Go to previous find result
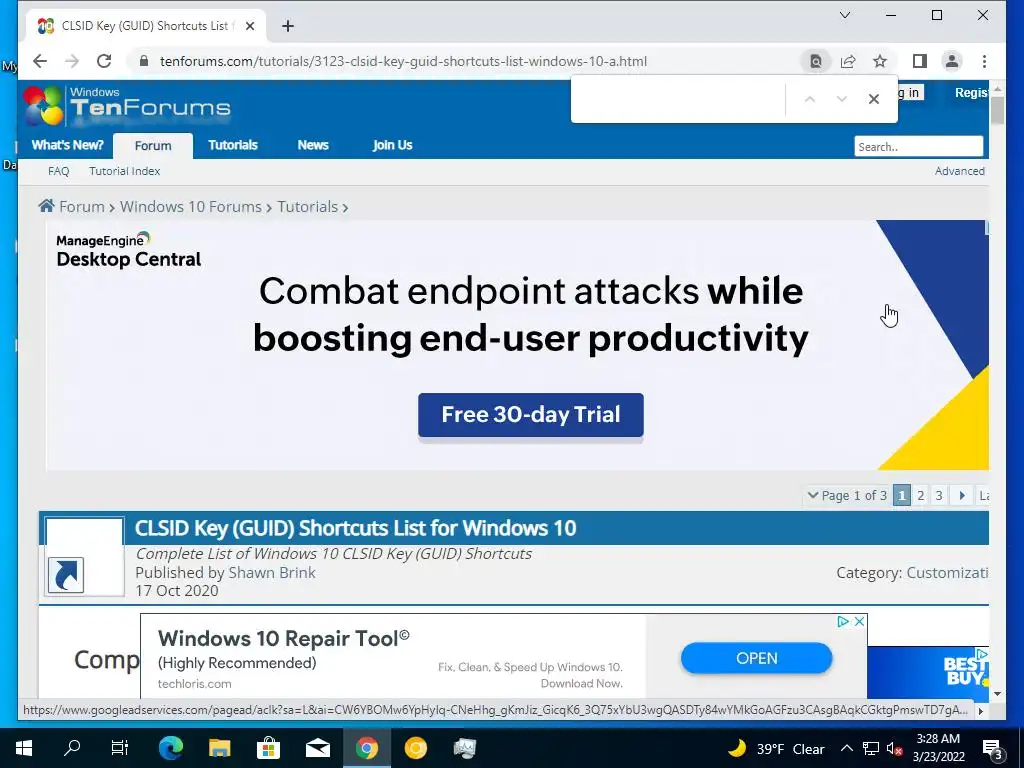The width and height of the screenshot is (1024, 768). tap(810, 99)
